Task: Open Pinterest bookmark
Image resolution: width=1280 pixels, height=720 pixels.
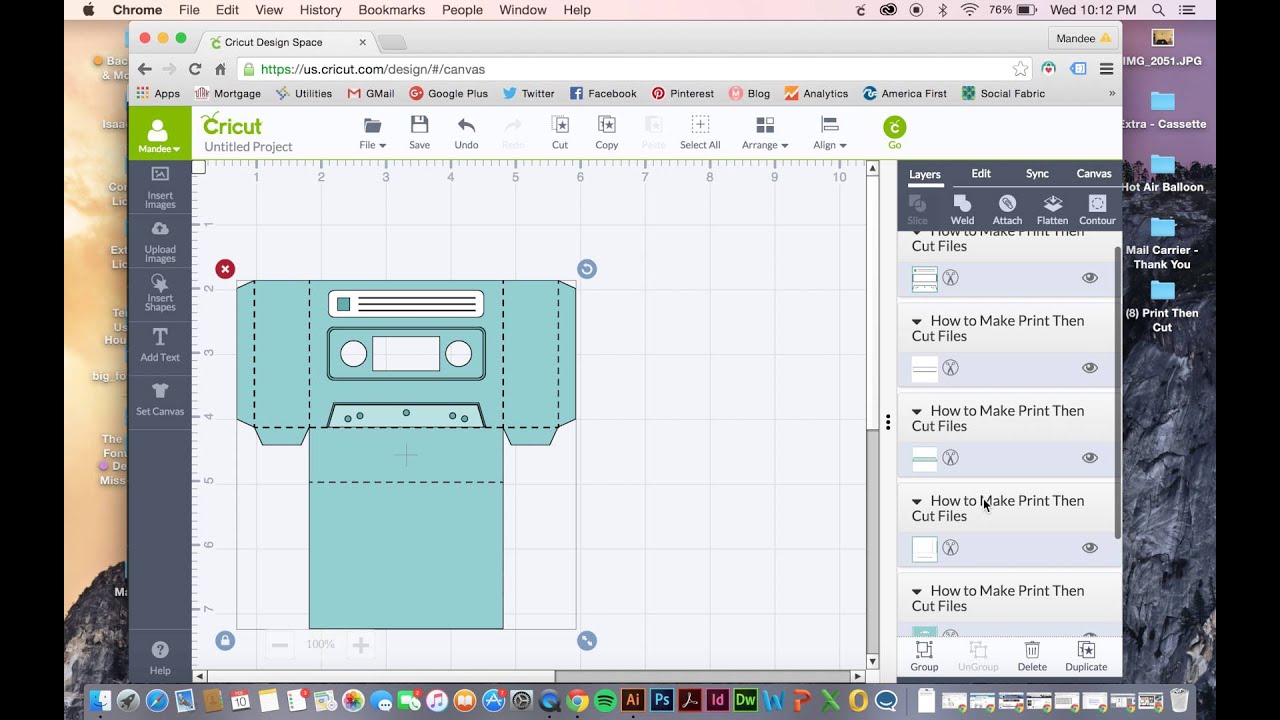Action: 683,93
